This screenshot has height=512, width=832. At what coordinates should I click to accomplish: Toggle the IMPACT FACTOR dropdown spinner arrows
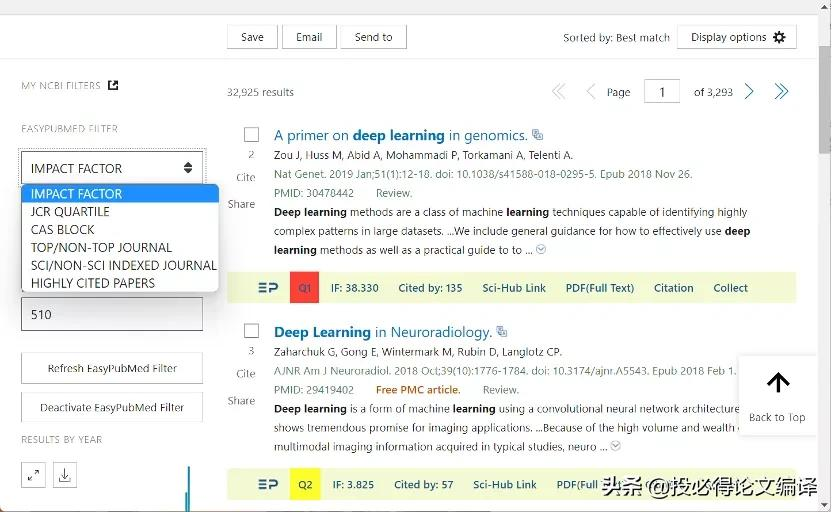point(188,168)
